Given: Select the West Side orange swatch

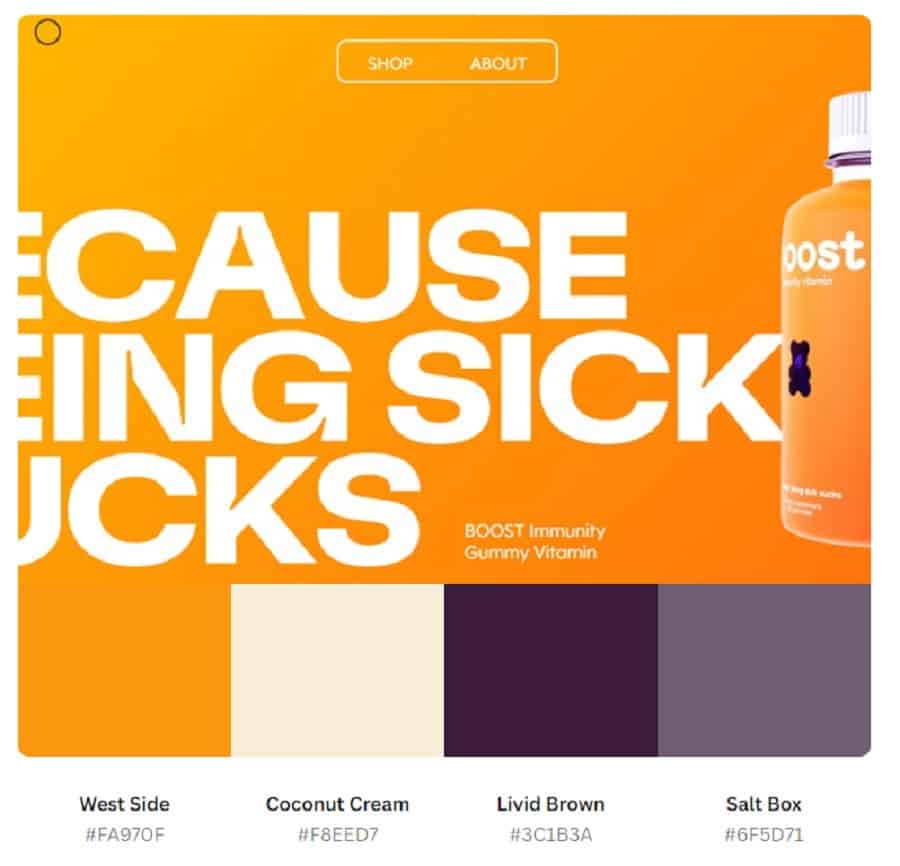Looking at the screenshot, I should [125, 670].
